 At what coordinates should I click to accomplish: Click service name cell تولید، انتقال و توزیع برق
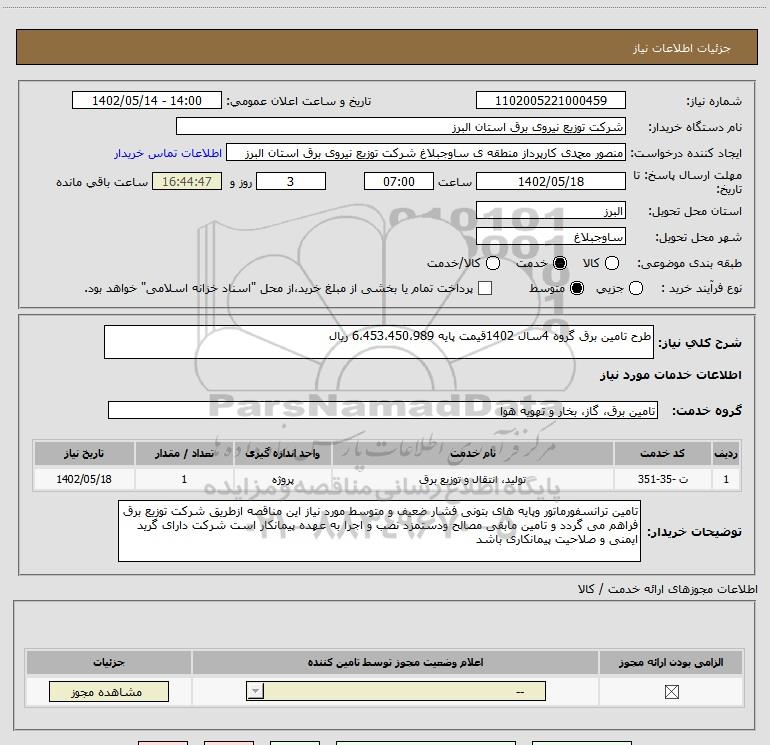tap(472, 479)
